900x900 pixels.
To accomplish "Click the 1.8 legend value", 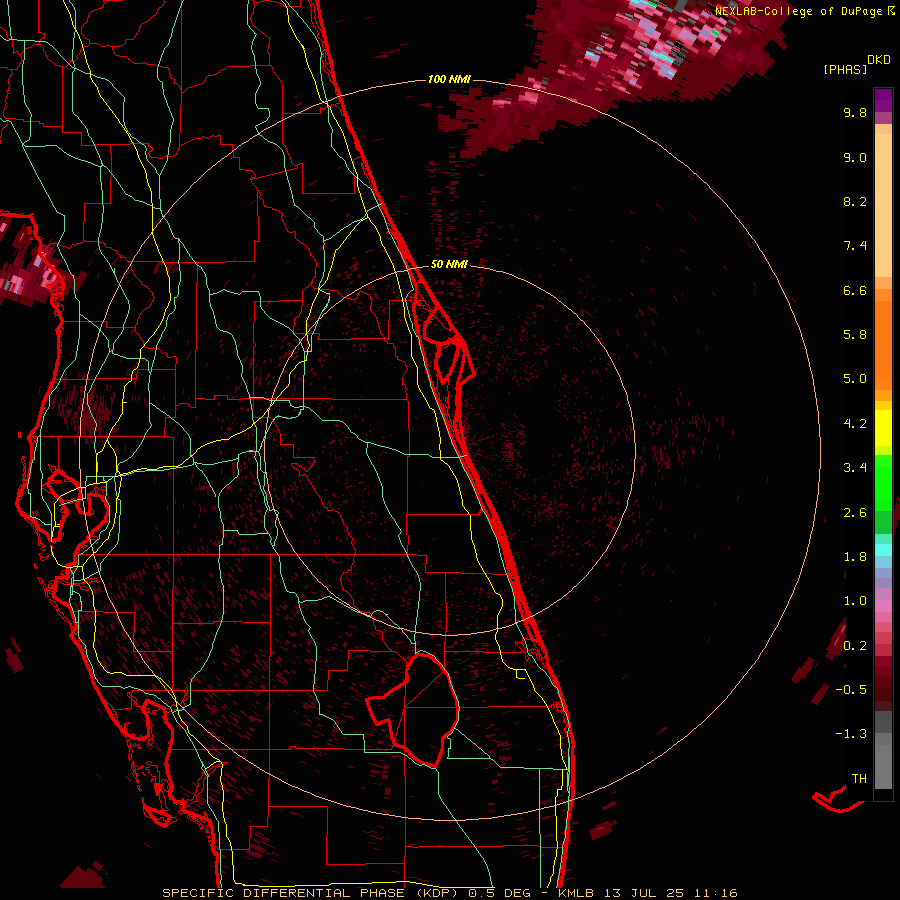I will pyautogui.click(x=855, y=557).
